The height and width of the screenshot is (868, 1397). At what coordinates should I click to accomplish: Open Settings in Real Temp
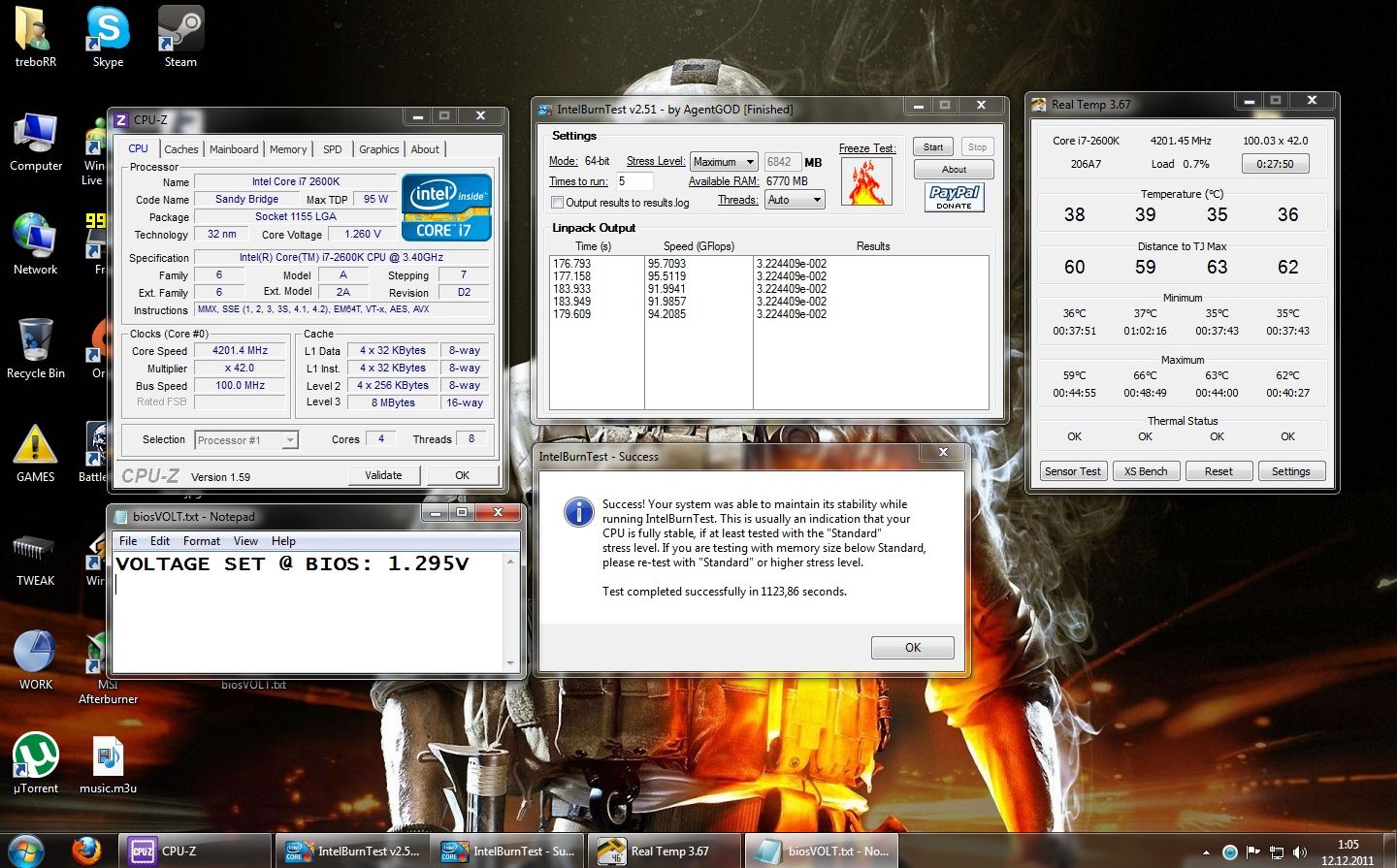click(x=1290, y=471)
